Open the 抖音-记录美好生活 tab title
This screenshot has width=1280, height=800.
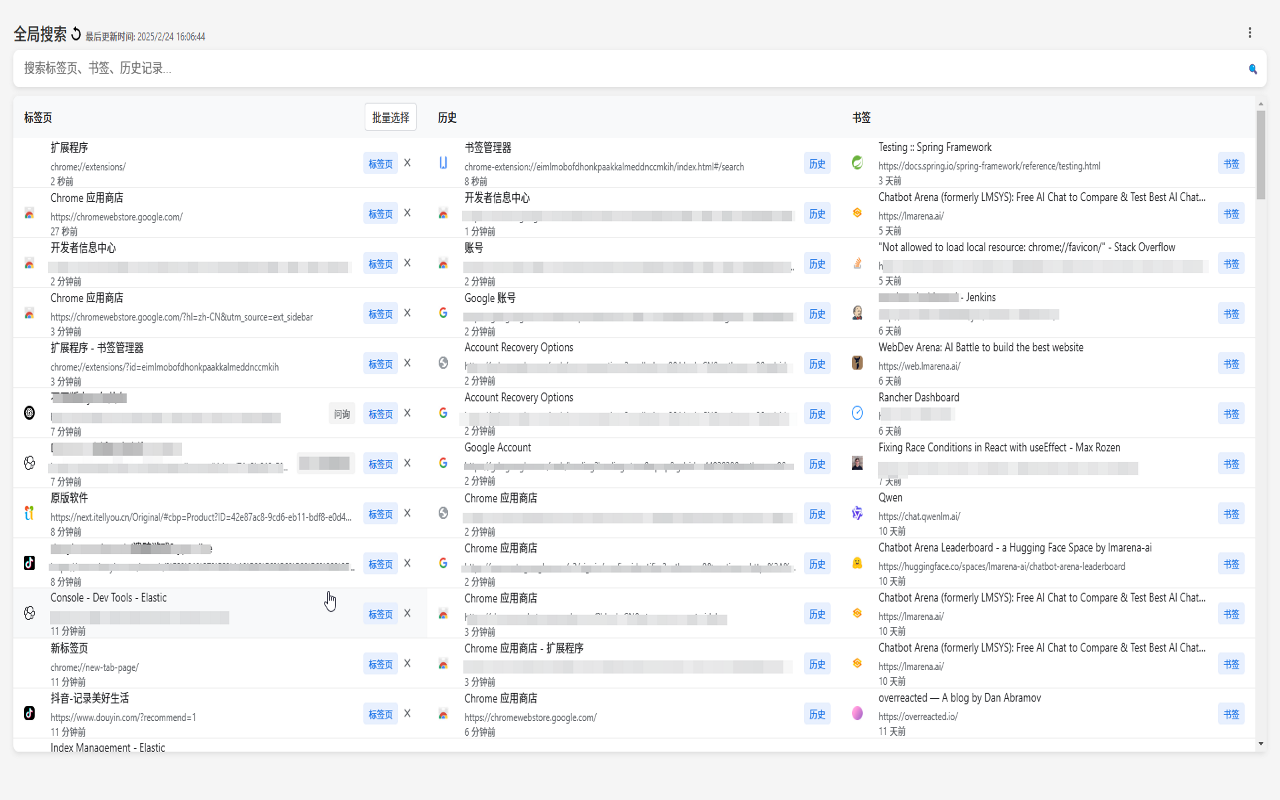90,698
